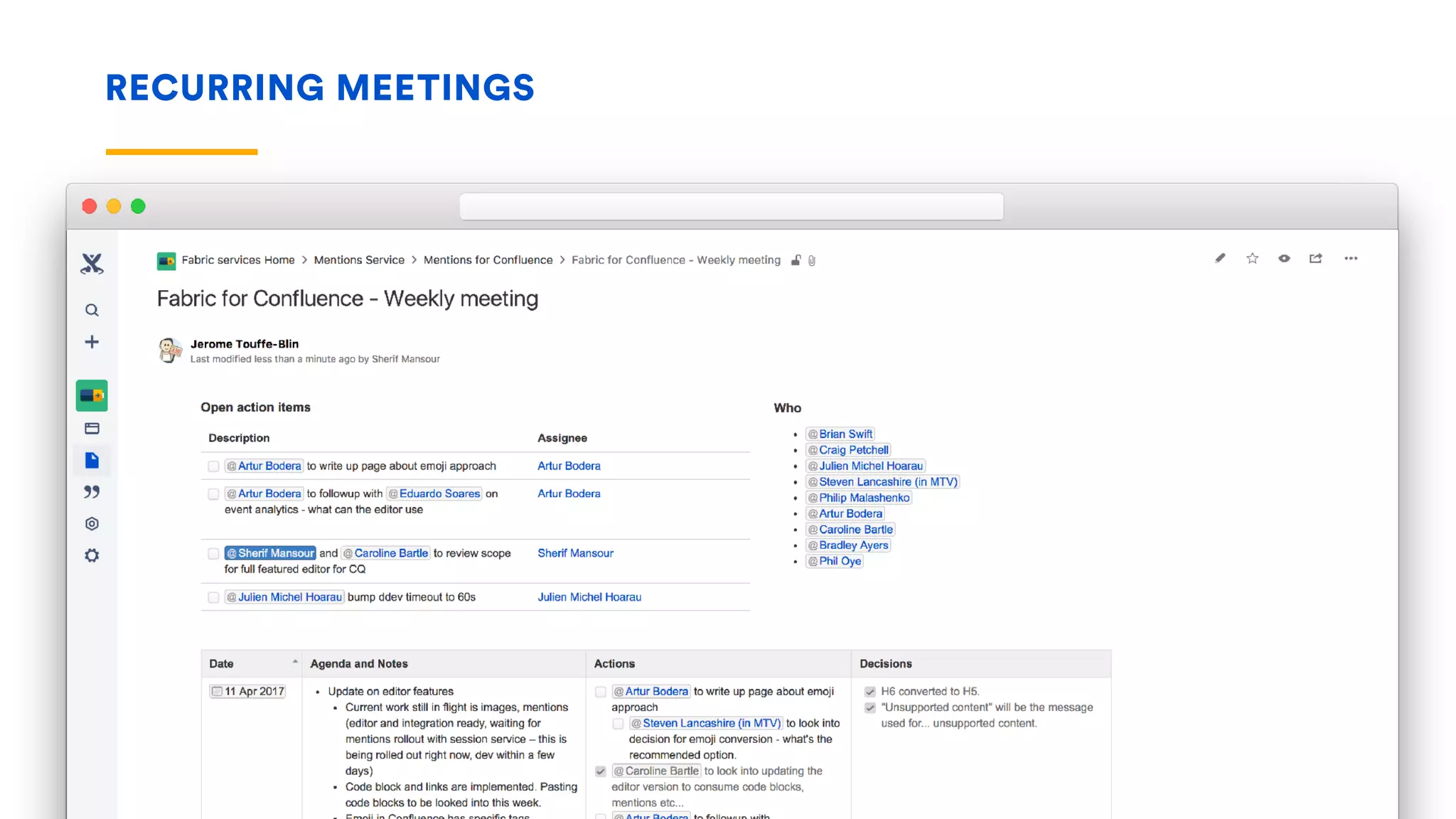1456x819 pixels.
Task: Click the browser address bar
Action: coord(732,206)
